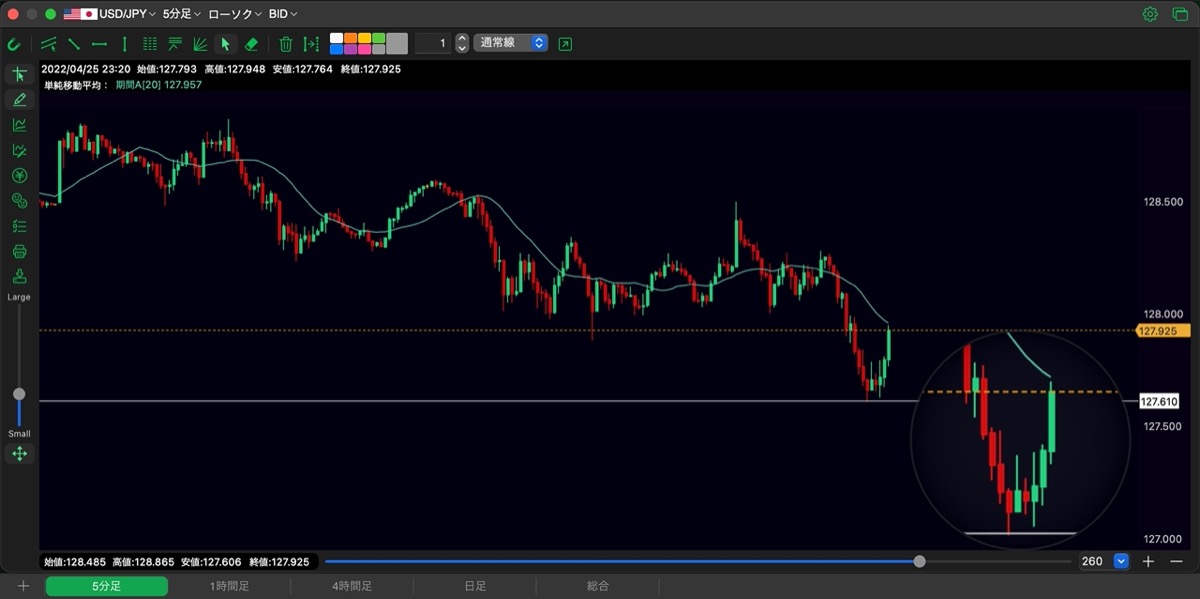Pick the blue color swatch
Screen dimensions: 1200x599
pyautogui.click(x=336, y=49)
